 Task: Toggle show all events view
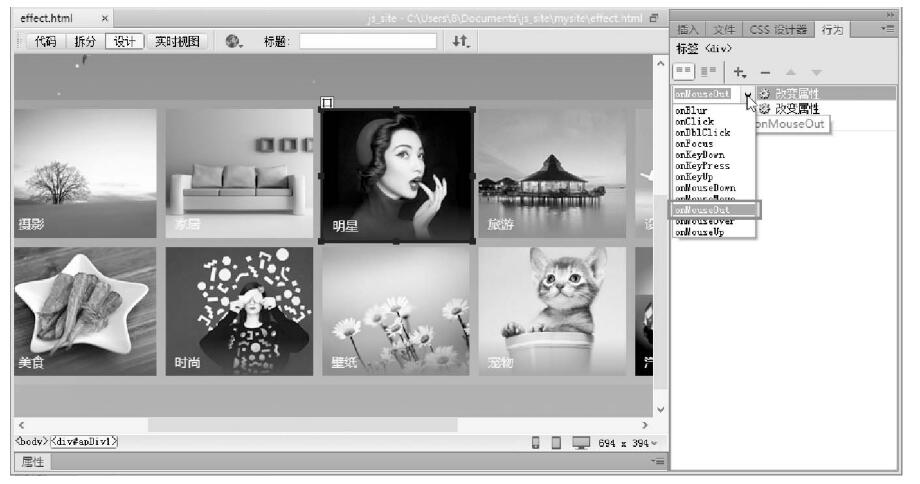click(709, 72)
